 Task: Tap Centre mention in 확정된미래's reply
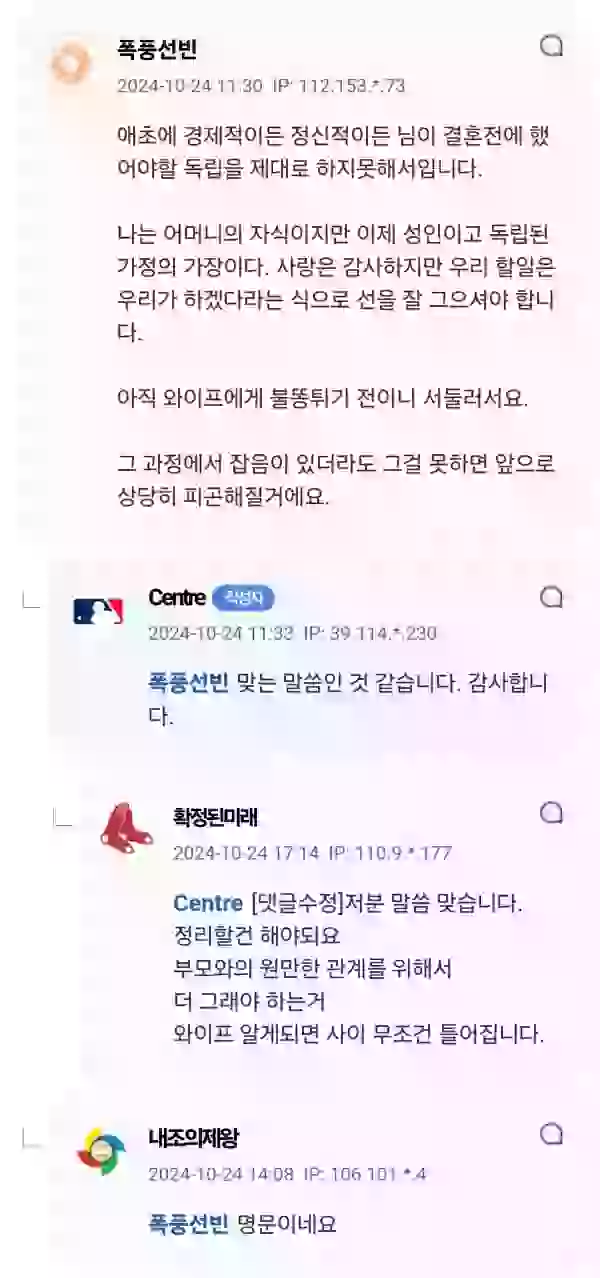[x=208, y=903]
